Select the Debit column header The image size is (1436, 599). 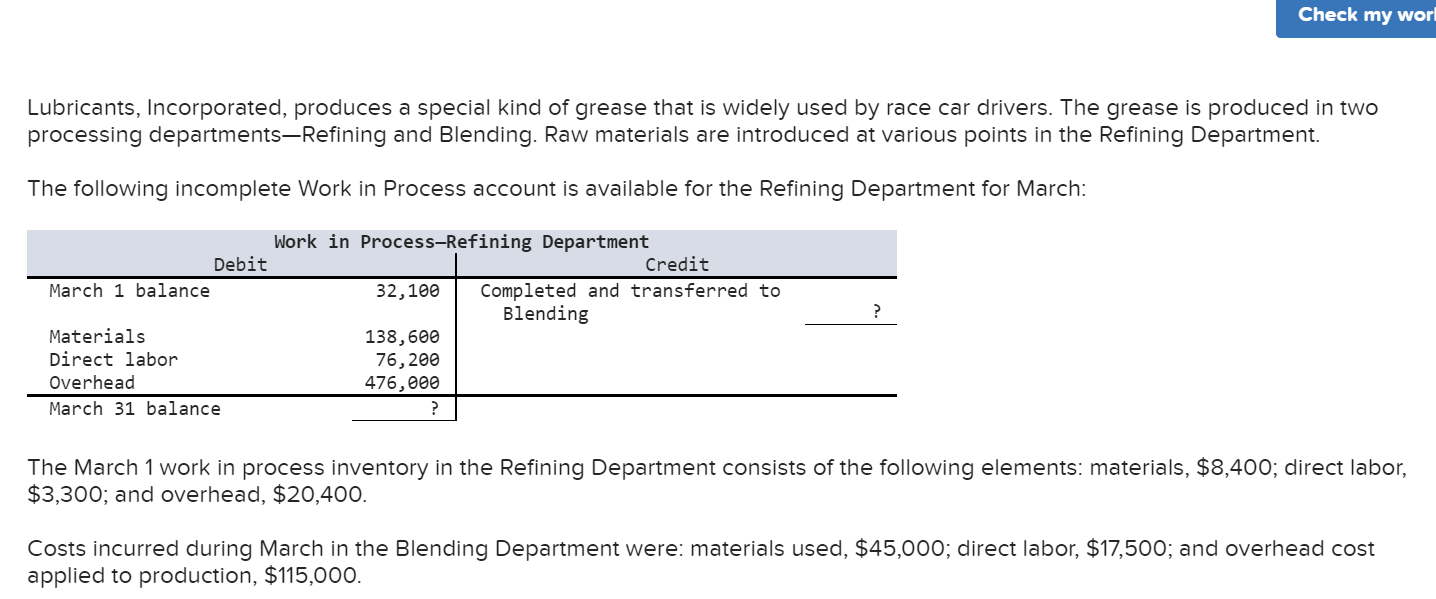coord(240,264)
